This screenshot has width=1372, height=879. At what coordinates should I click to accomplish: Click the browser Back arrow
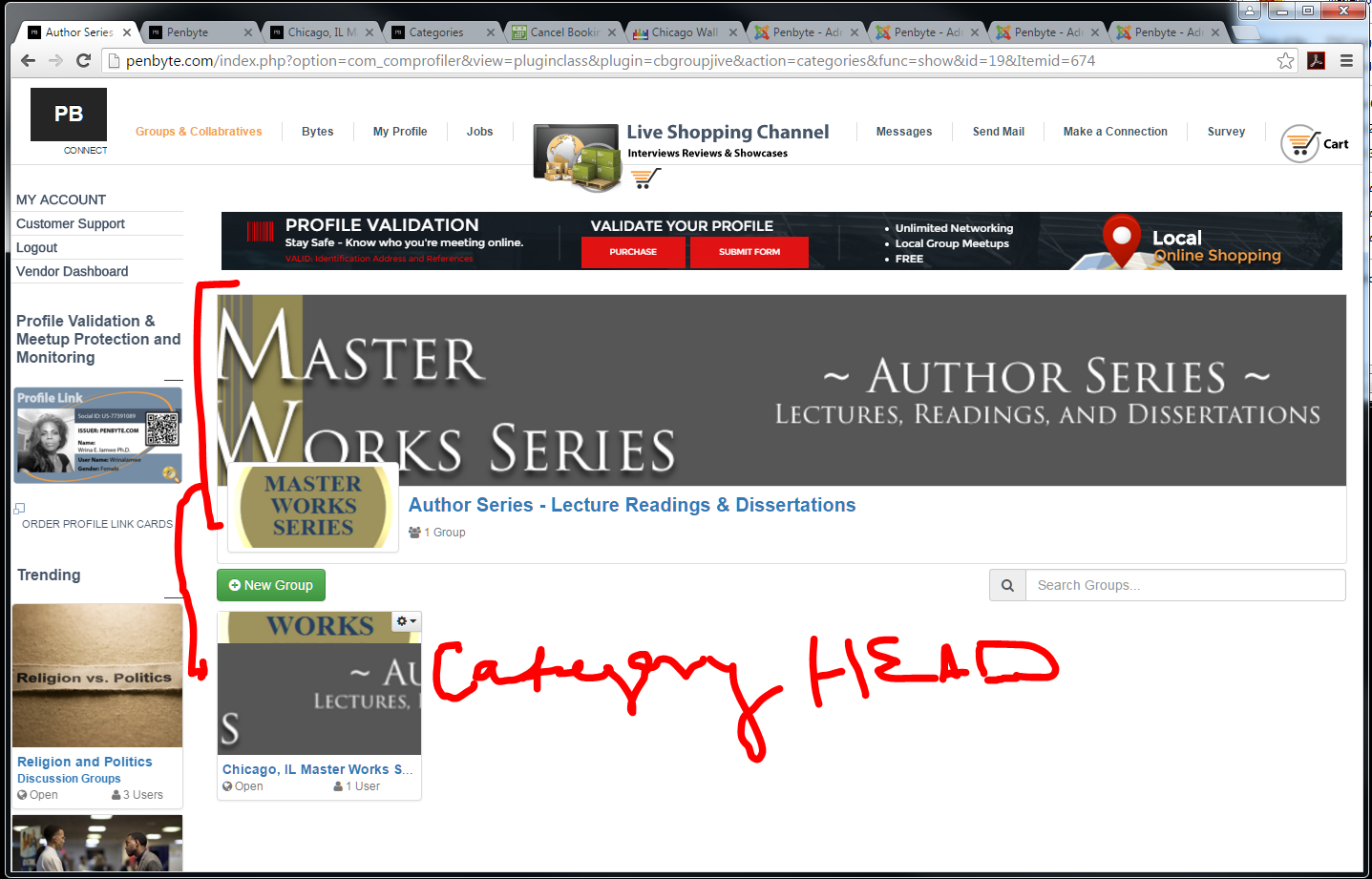(x=29, y=60)
